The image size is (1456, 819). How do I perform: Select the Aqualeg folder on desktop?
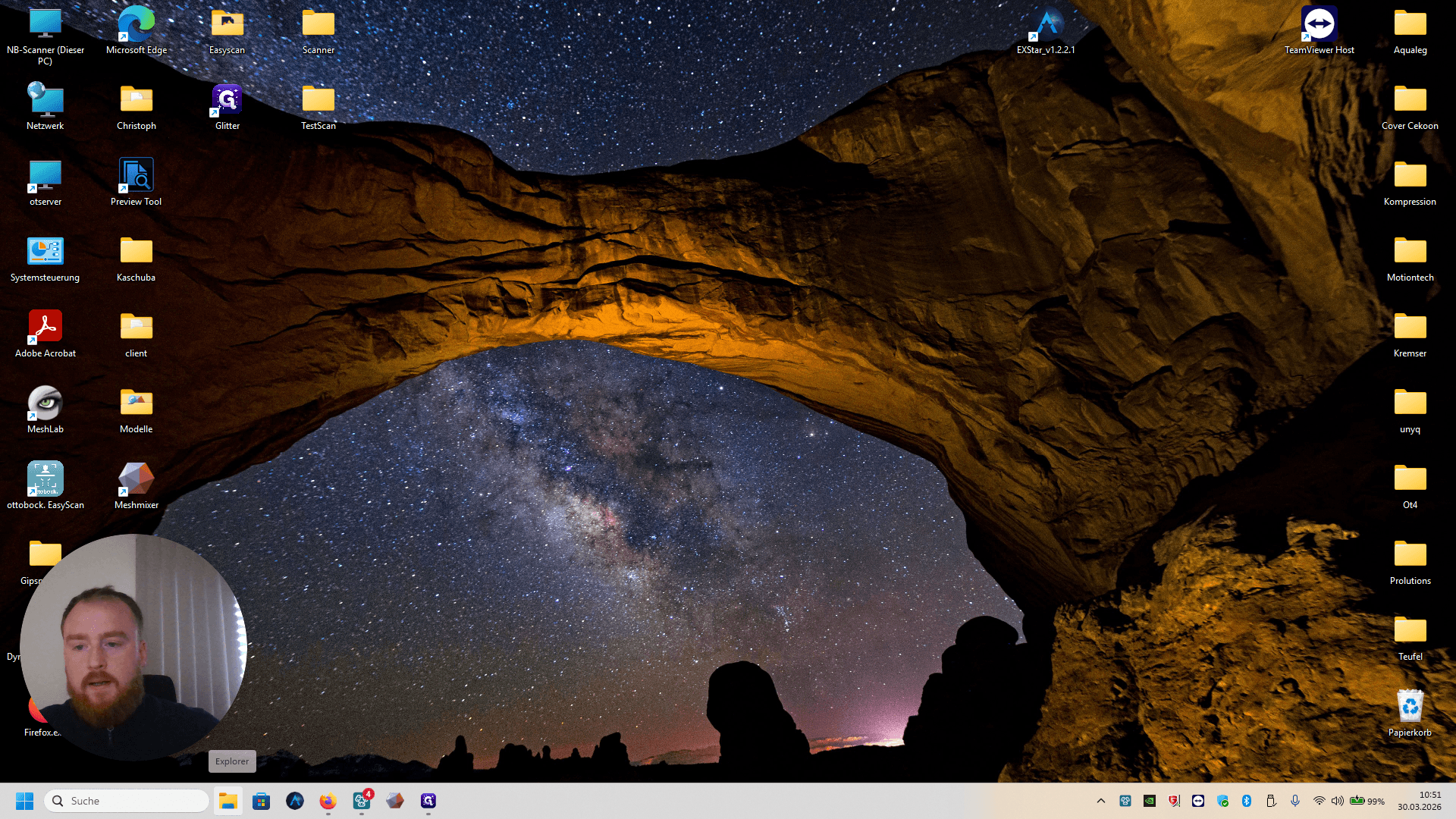1410,31
